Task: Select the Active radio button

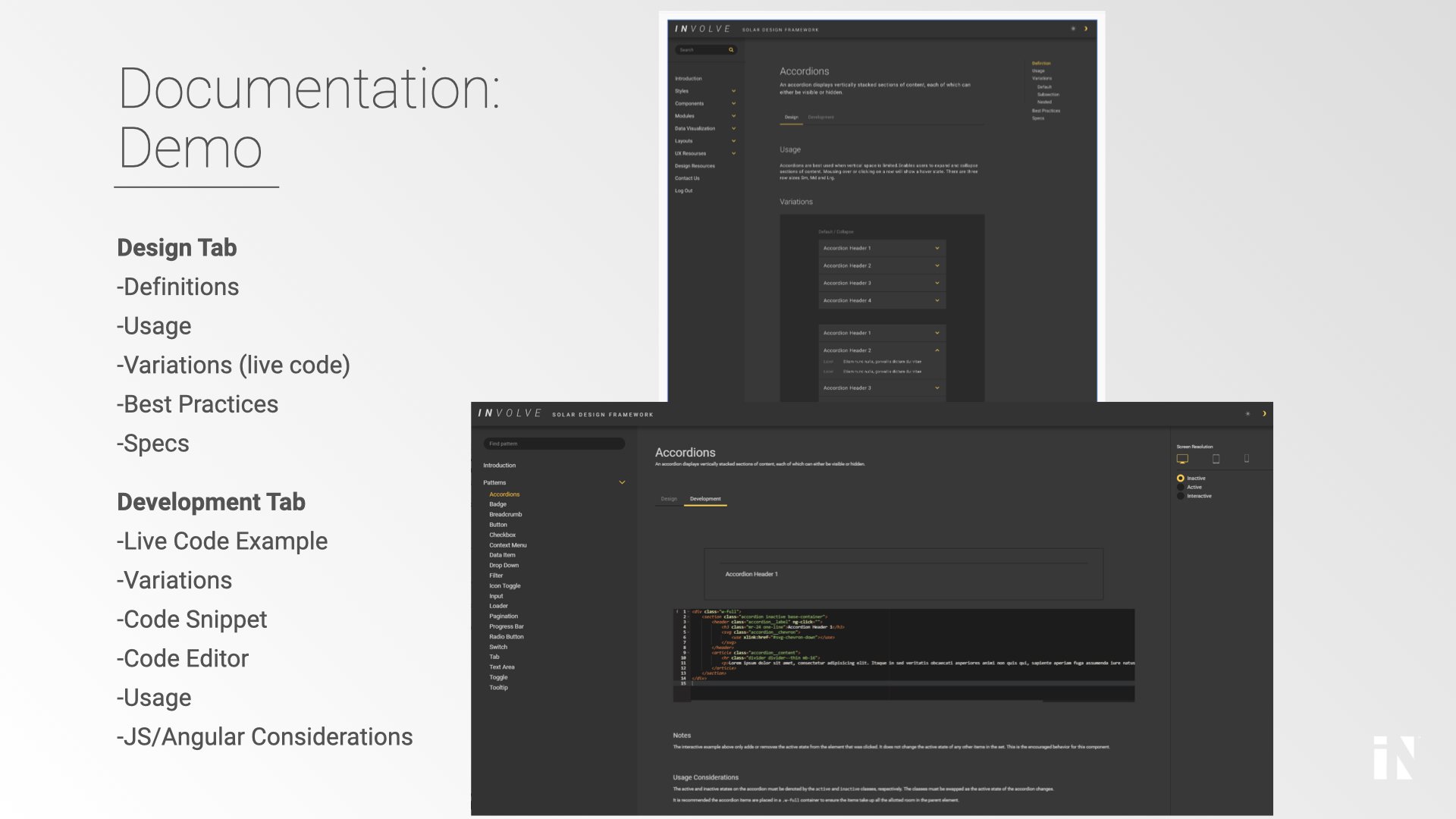Action: [x=1180, y=488]
